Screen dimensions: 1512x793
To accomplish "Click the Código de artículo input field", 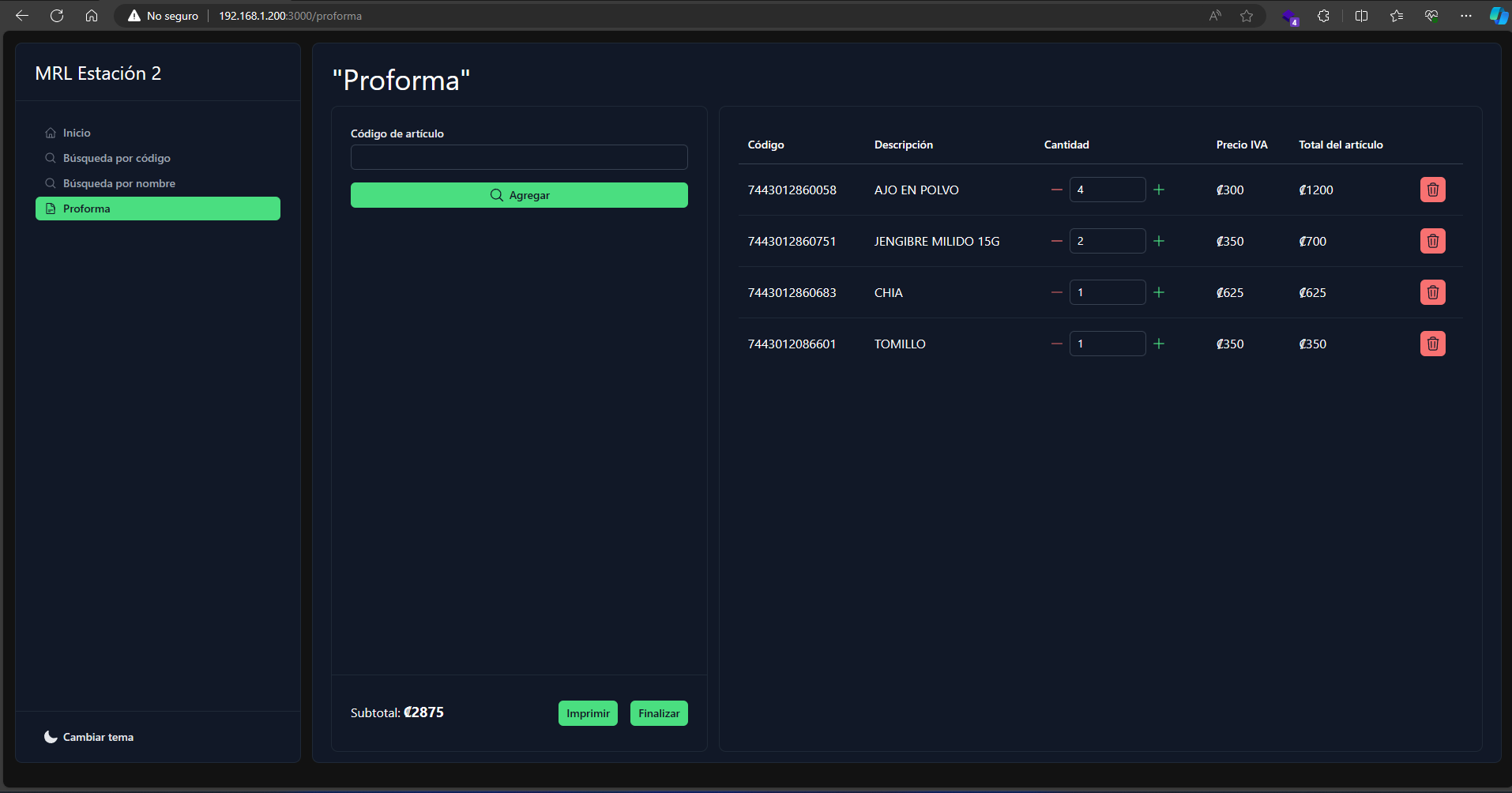I will pyautogui.click(x=519, y=157).
